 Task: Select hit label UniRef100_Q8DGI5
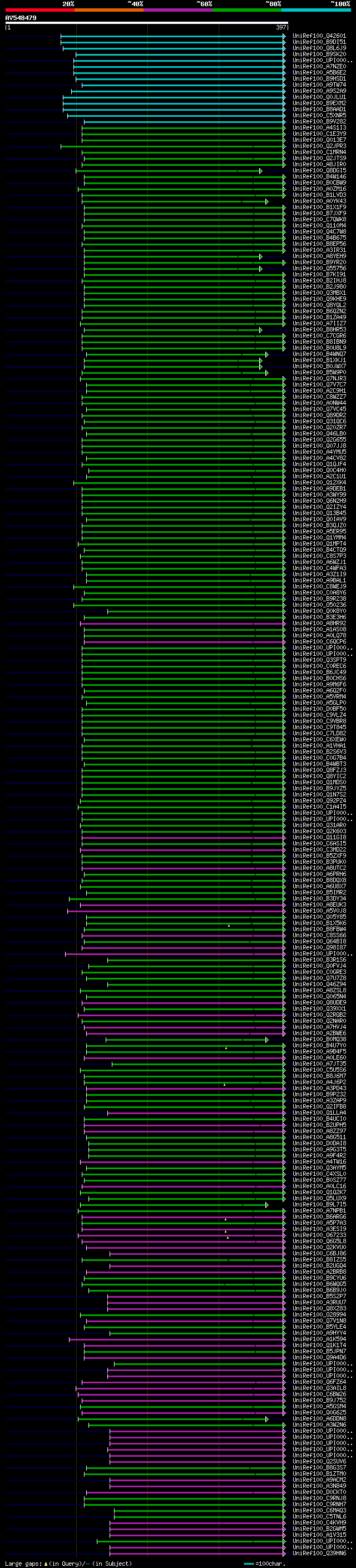[319, 170]
